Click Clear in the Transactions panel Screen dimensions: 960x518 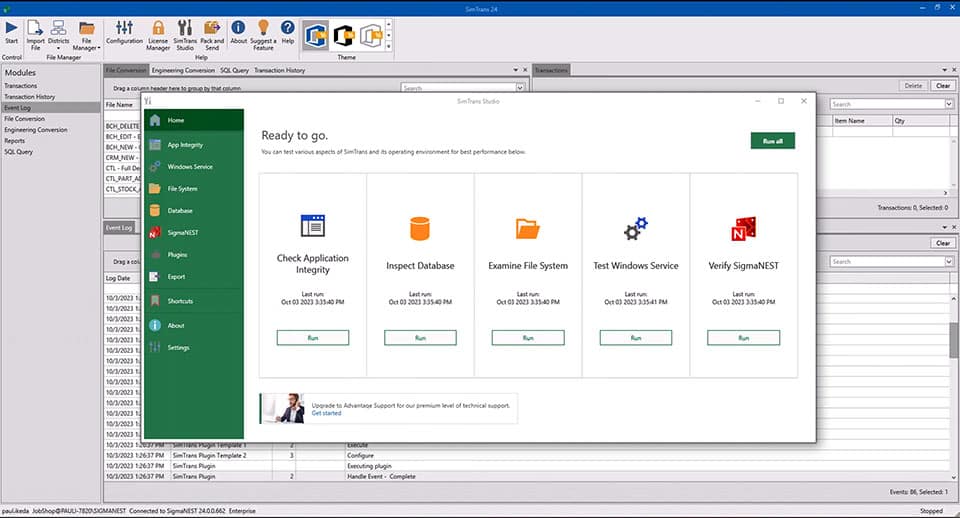click(943, 86)
